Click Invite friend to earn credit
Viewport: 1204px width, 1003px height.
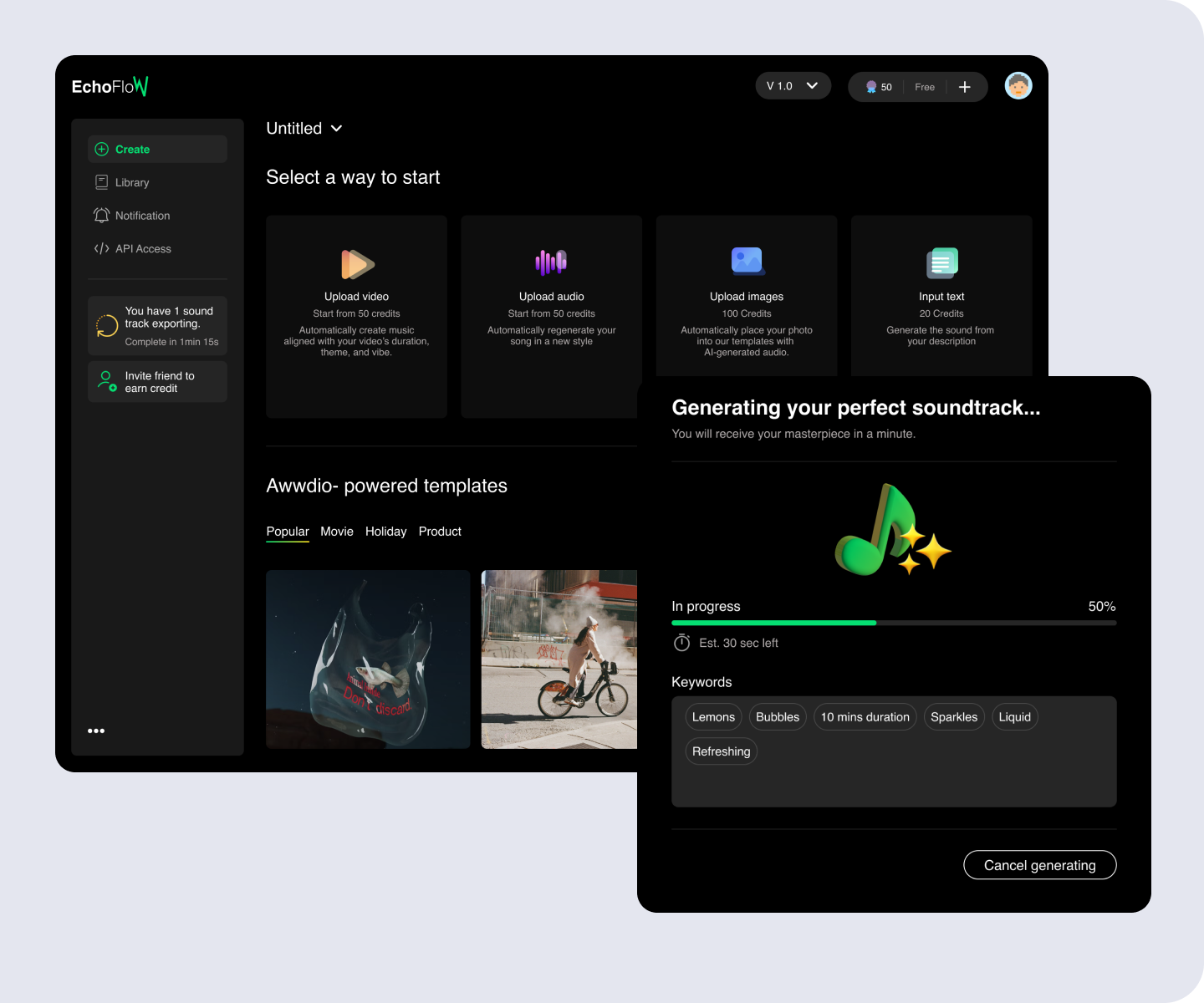[157, 382]
